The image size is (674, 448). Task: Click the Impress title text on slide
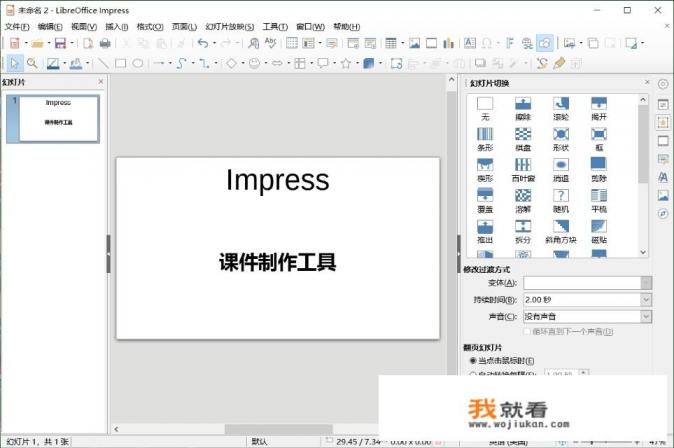click(278, 180)
